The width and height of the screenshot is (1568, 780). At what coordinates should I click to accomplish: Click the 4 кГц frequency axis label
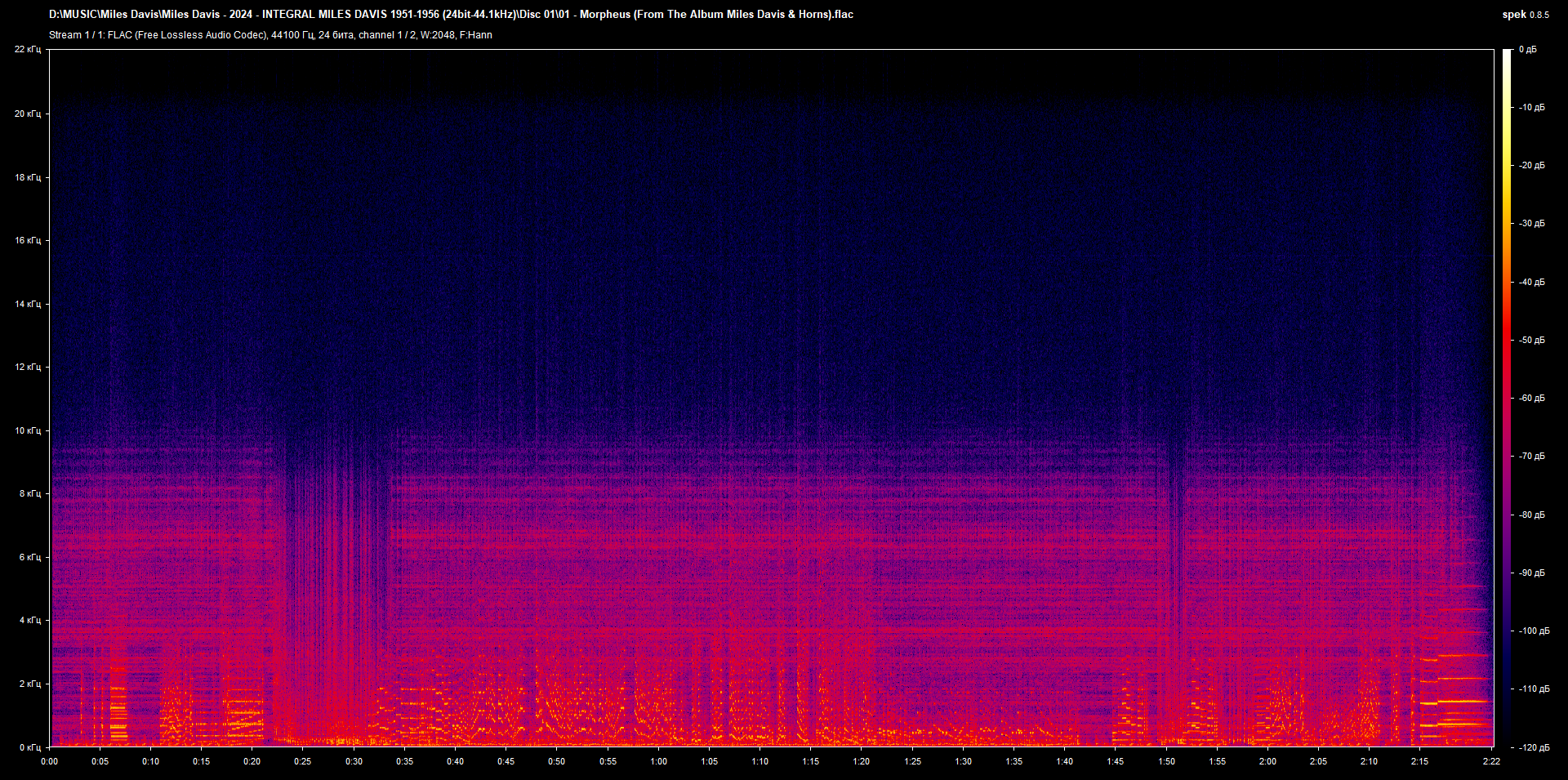30,620
